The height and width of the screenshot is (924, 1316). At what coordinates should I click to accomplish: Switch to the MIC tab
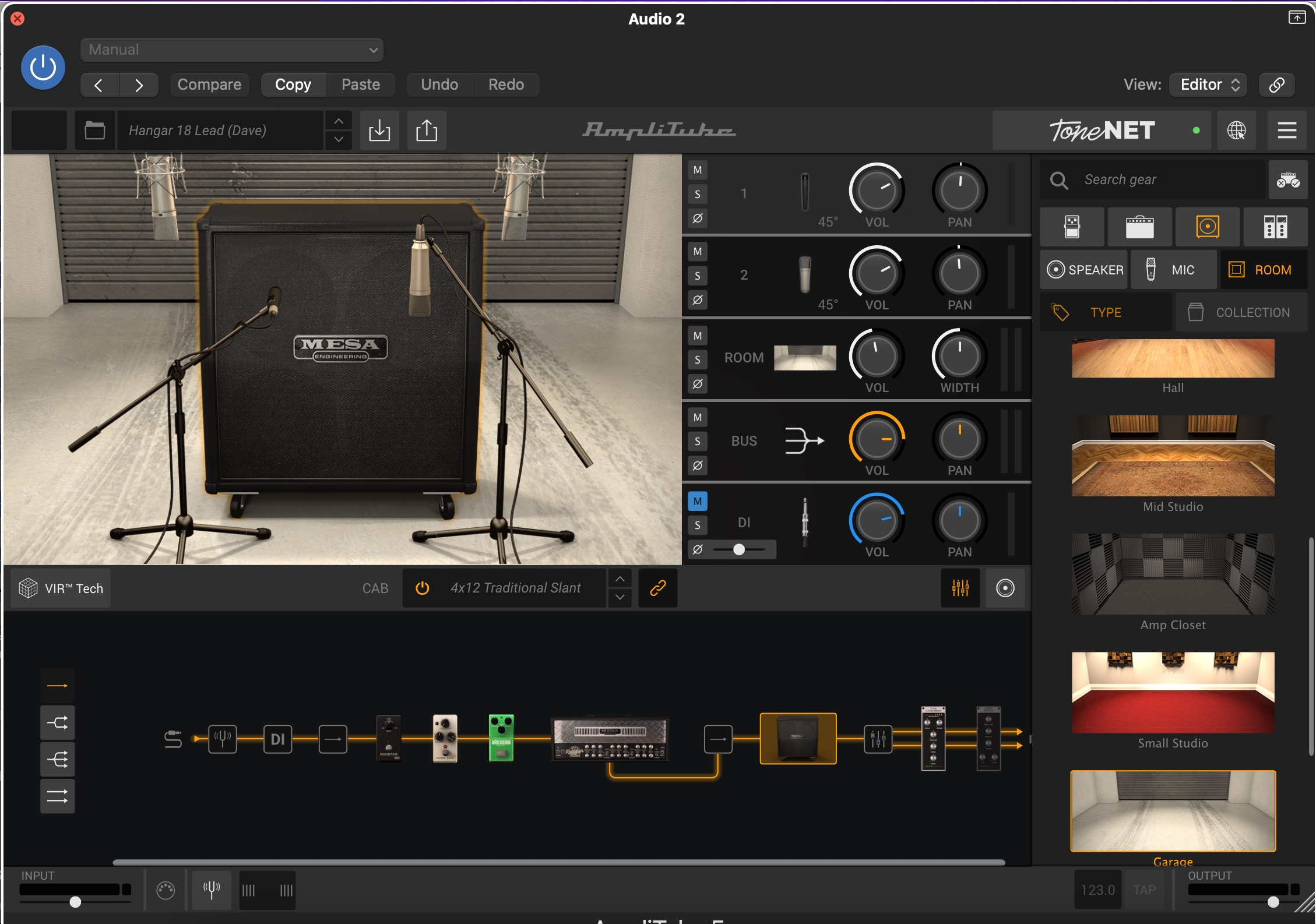[x=1173, y=270]
